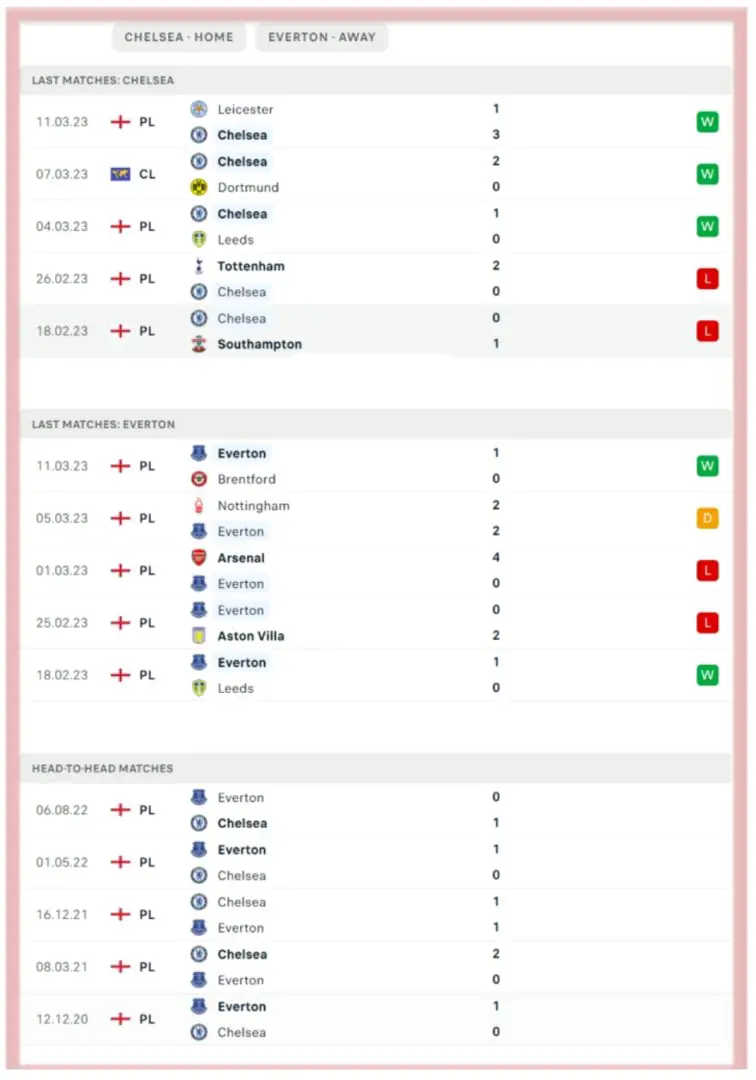Select the 06.08.22 head-to-head match date

62,810
